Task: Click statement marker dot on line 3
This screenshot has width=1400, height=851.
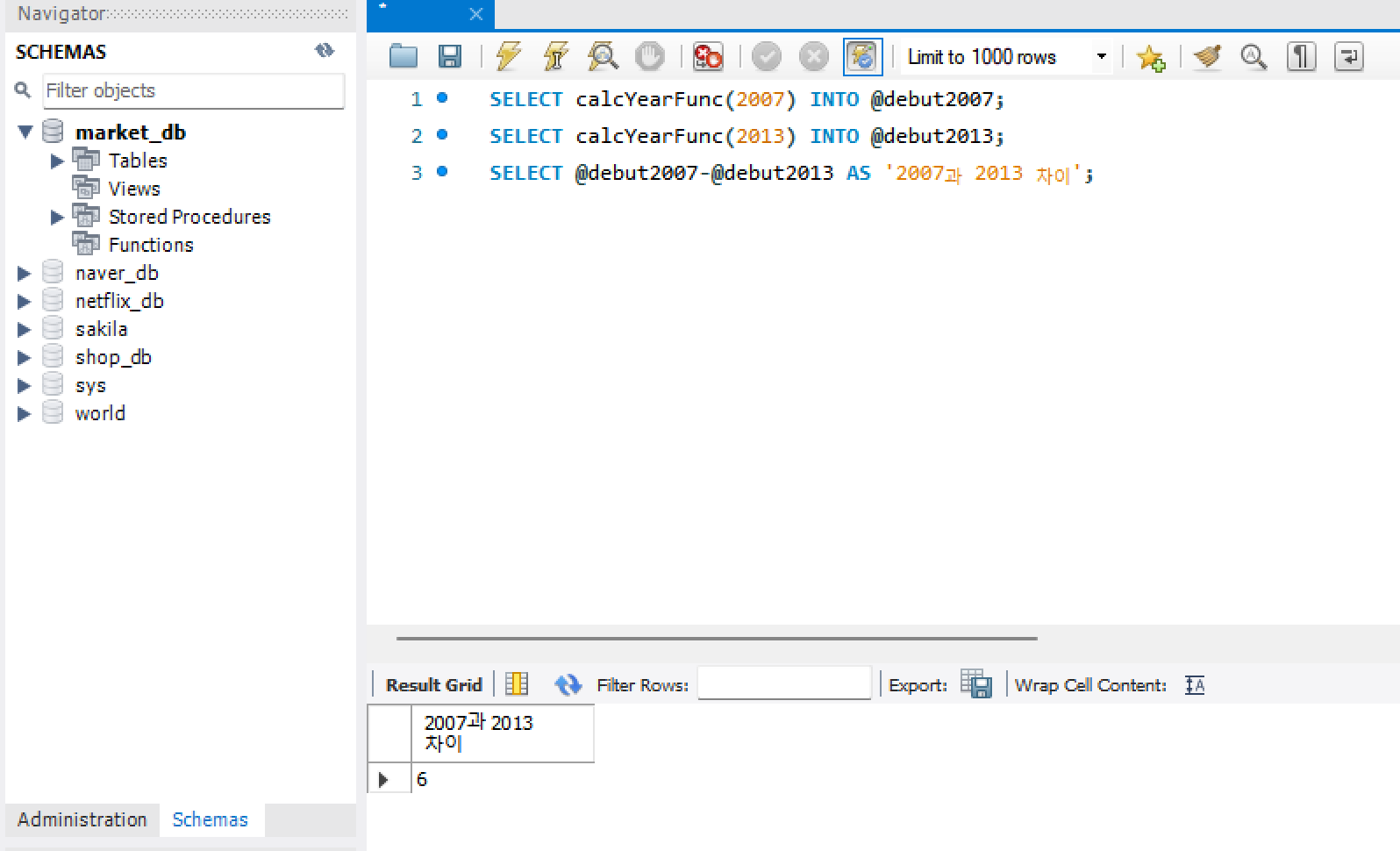Action: pyautogui.click(x=442, y=172)
